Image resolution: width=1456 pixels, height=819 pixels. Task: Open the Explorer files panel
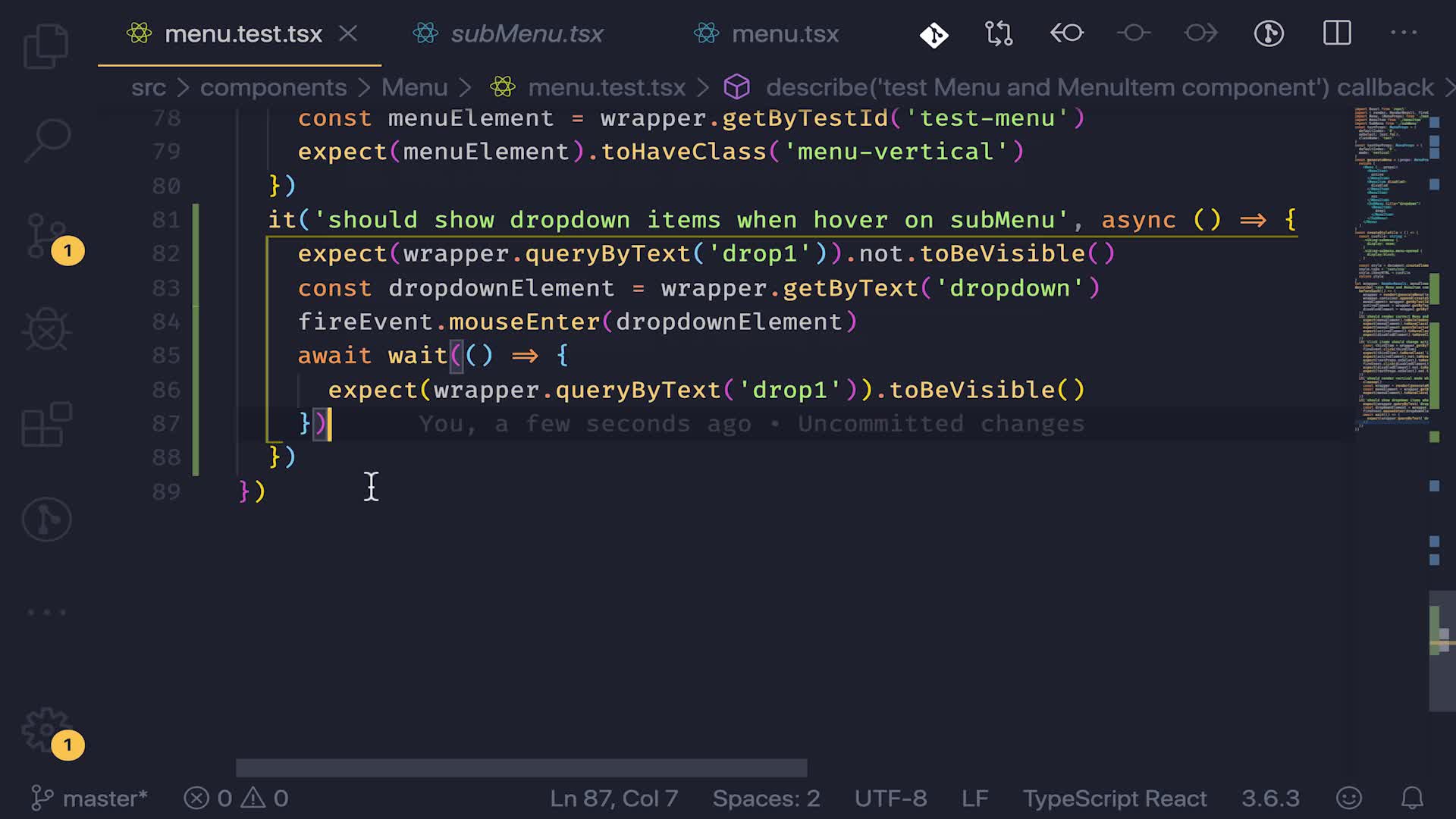pos(45,46)
